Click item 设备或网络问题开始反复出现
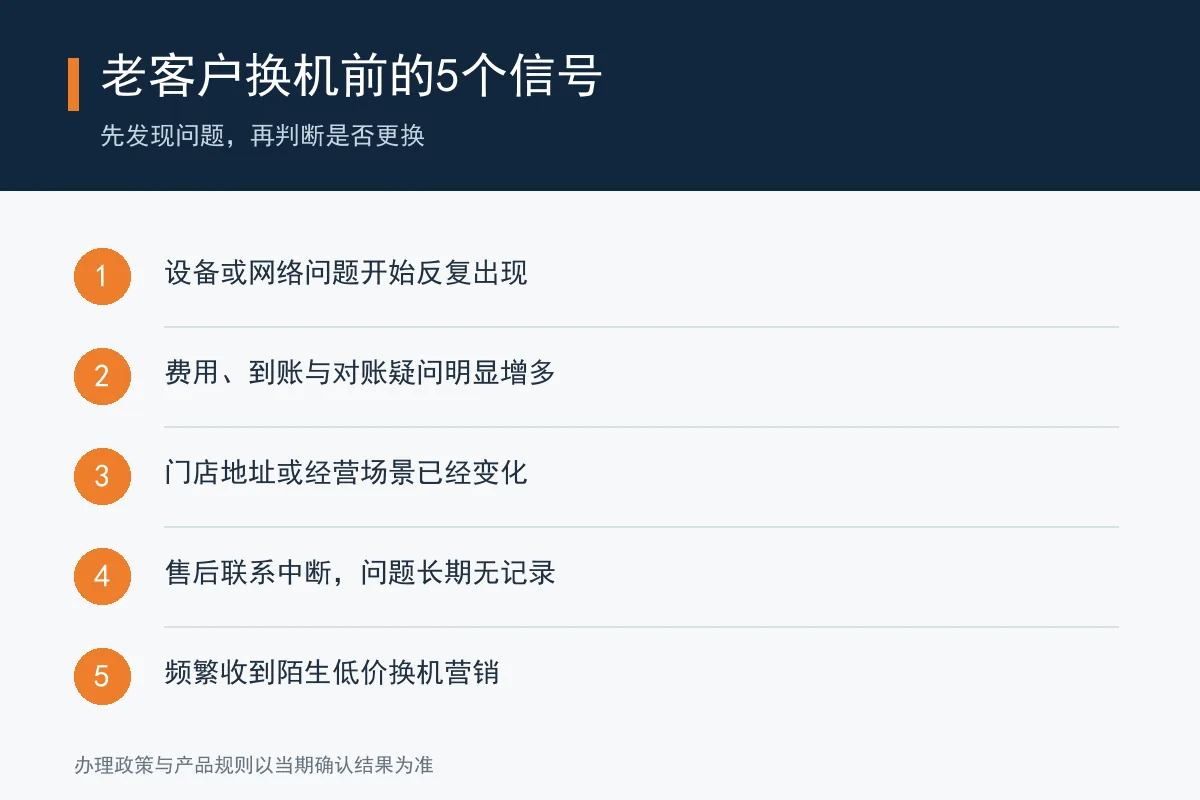Screen dimensions: 1200x800 [x=346, y=273]
